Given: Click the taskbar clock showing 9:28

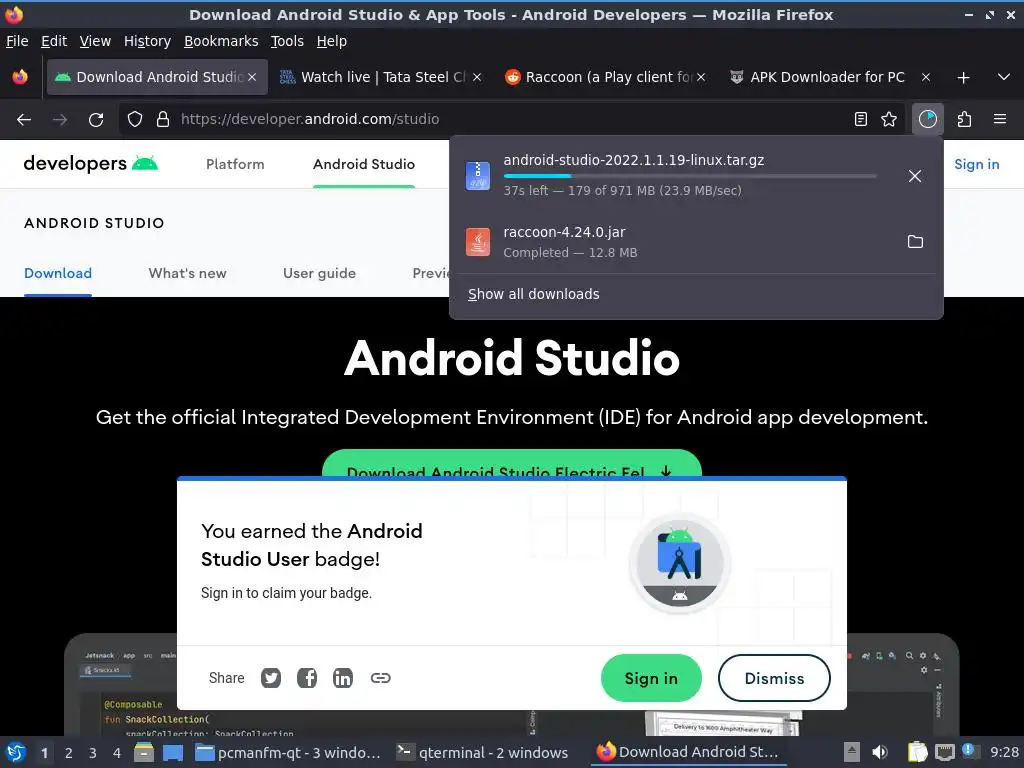Looking at the screenshot, I should 1004,752.
